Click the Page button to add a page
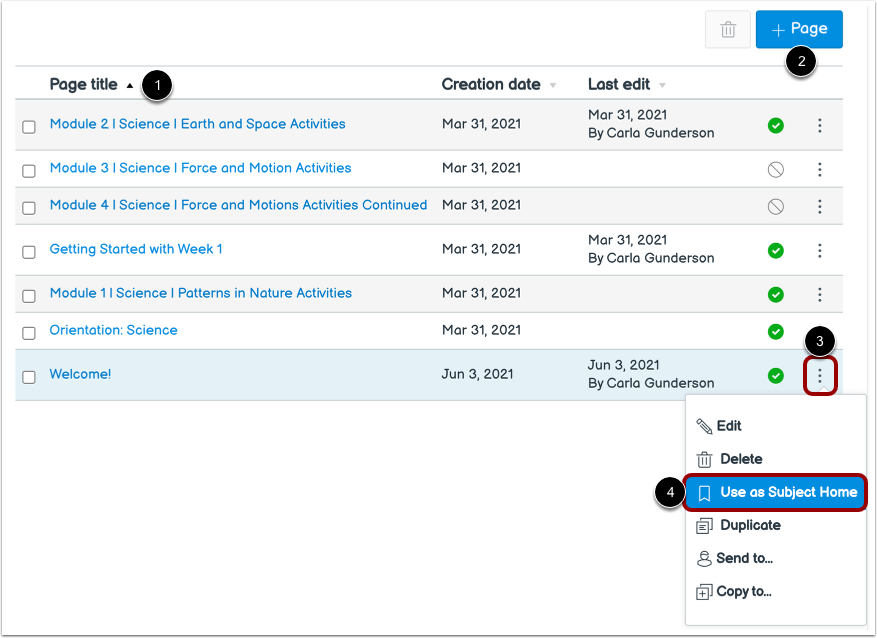 [x=799, y=29]
